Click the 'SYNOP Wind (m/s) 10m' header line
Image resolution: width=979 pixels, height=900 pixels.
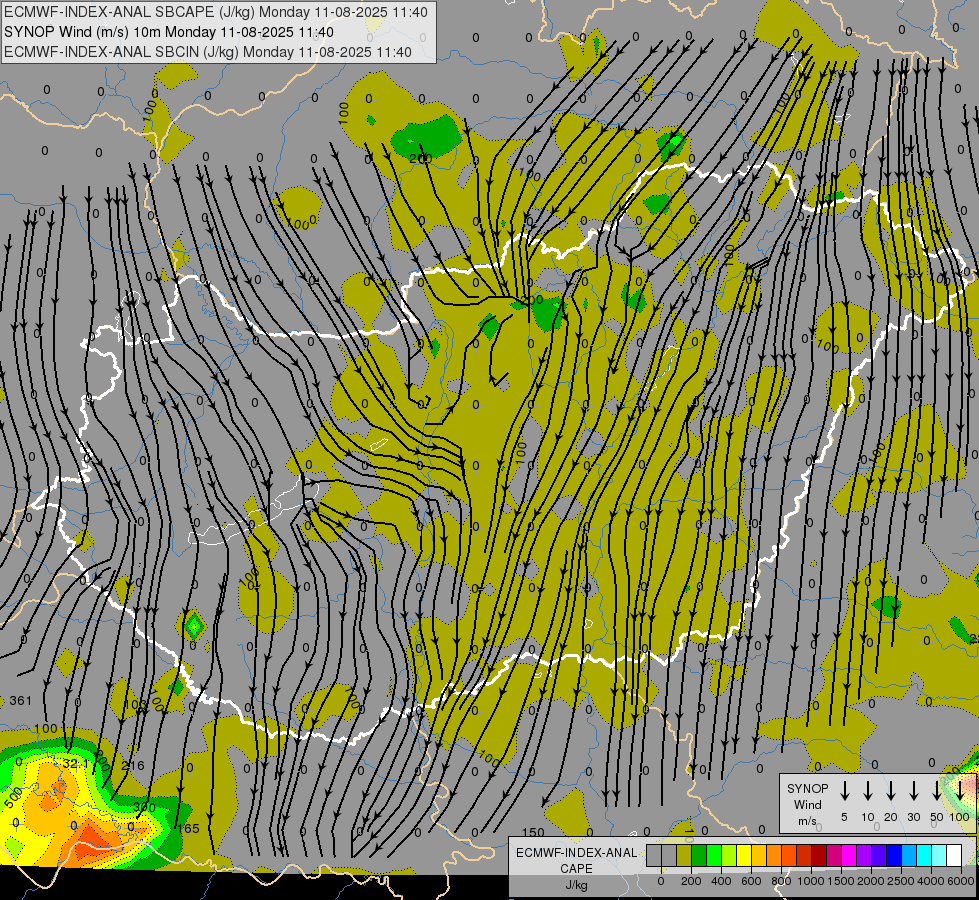(x=169, y=32)
